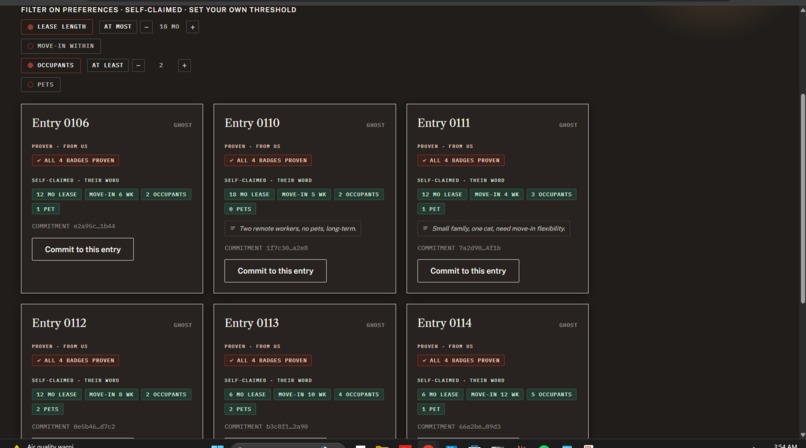Enable the Pets filter

(x=41, y=85)
